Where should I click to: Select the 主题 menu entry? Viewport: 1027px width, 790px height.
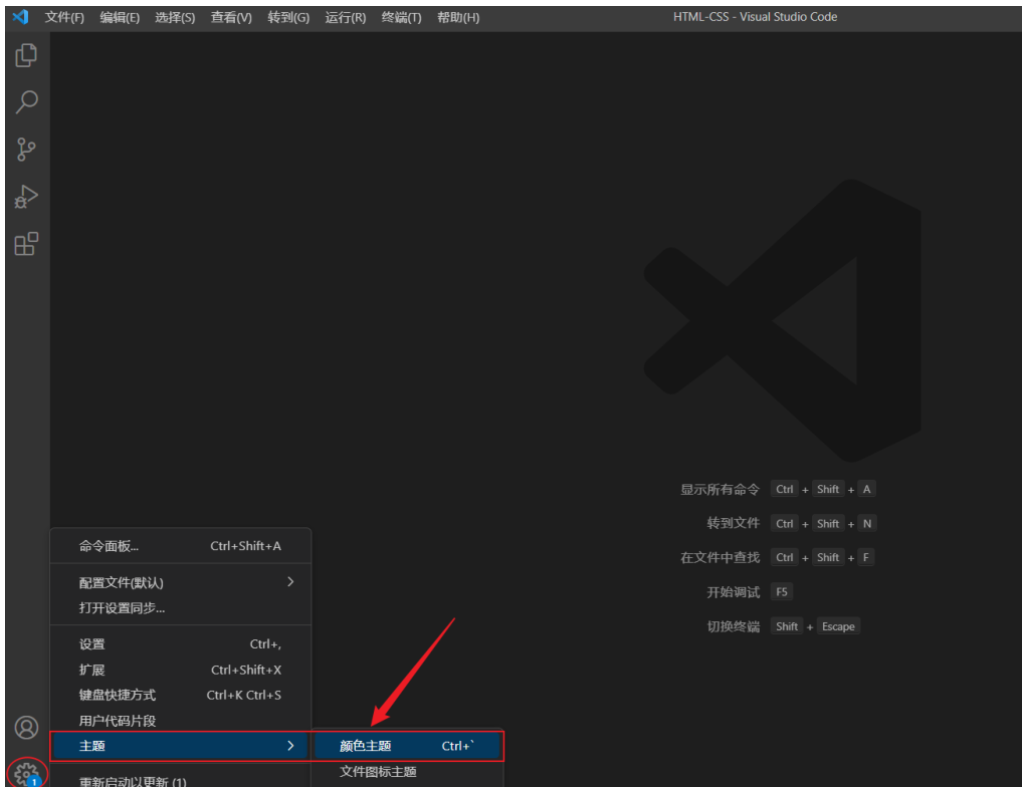(x=180, y=746)
